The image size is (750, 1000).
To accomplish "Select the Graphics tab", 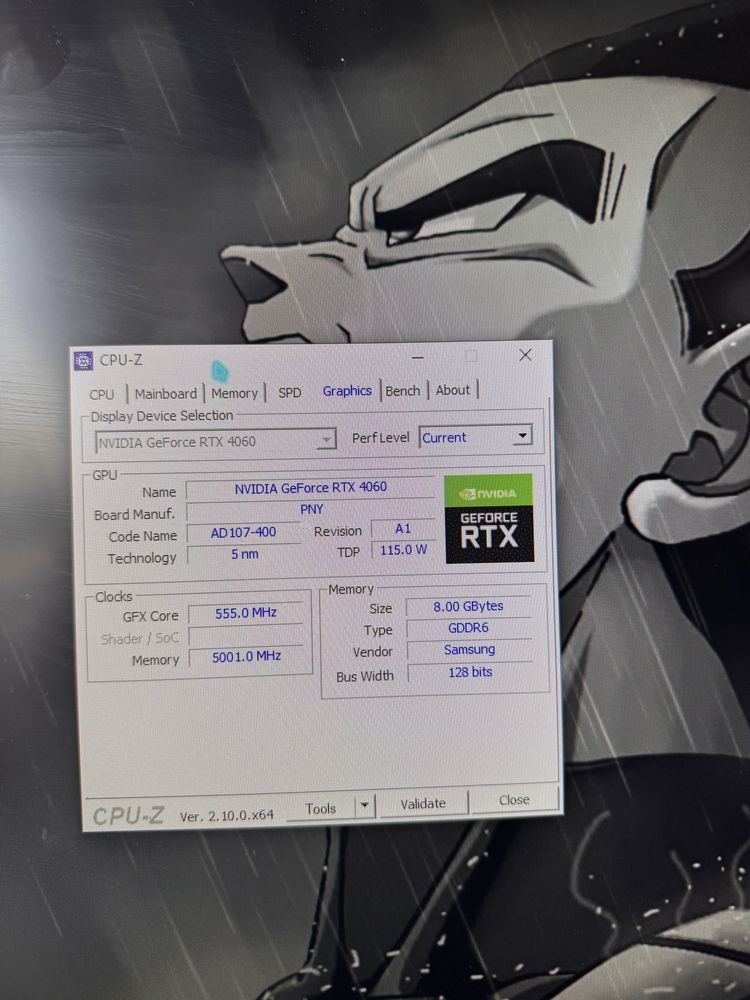I will pos(347,391).
